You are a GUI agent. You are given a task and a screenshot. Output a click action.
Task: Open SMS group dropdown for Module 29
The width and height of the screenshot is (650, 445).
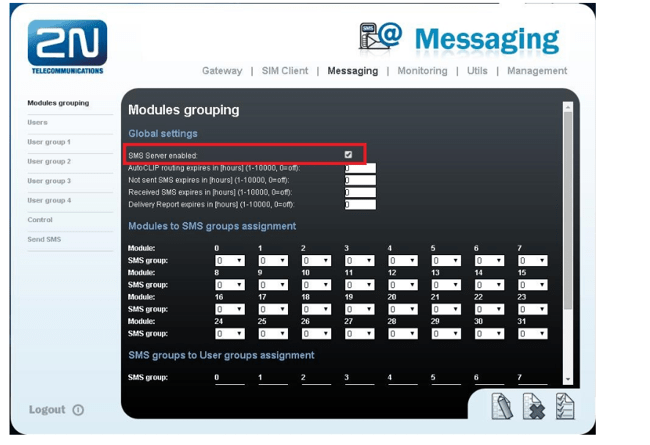446,334
